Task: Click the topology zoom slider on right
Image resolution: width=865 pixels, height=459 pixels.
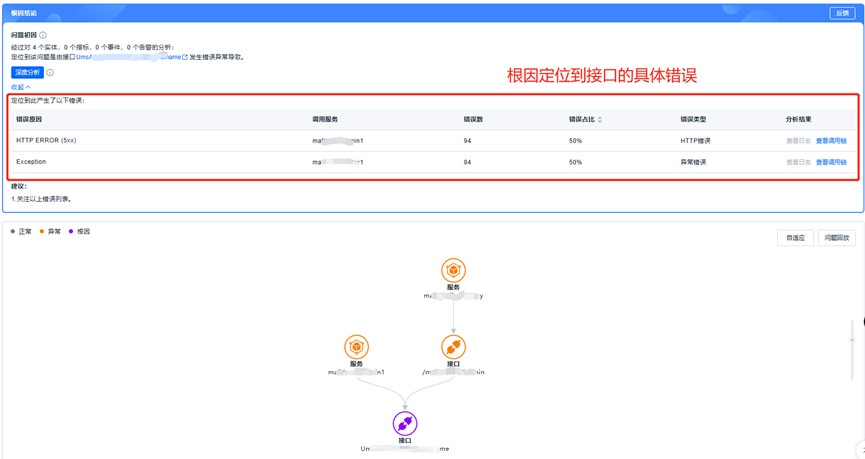Action: [x=852, y=338]
